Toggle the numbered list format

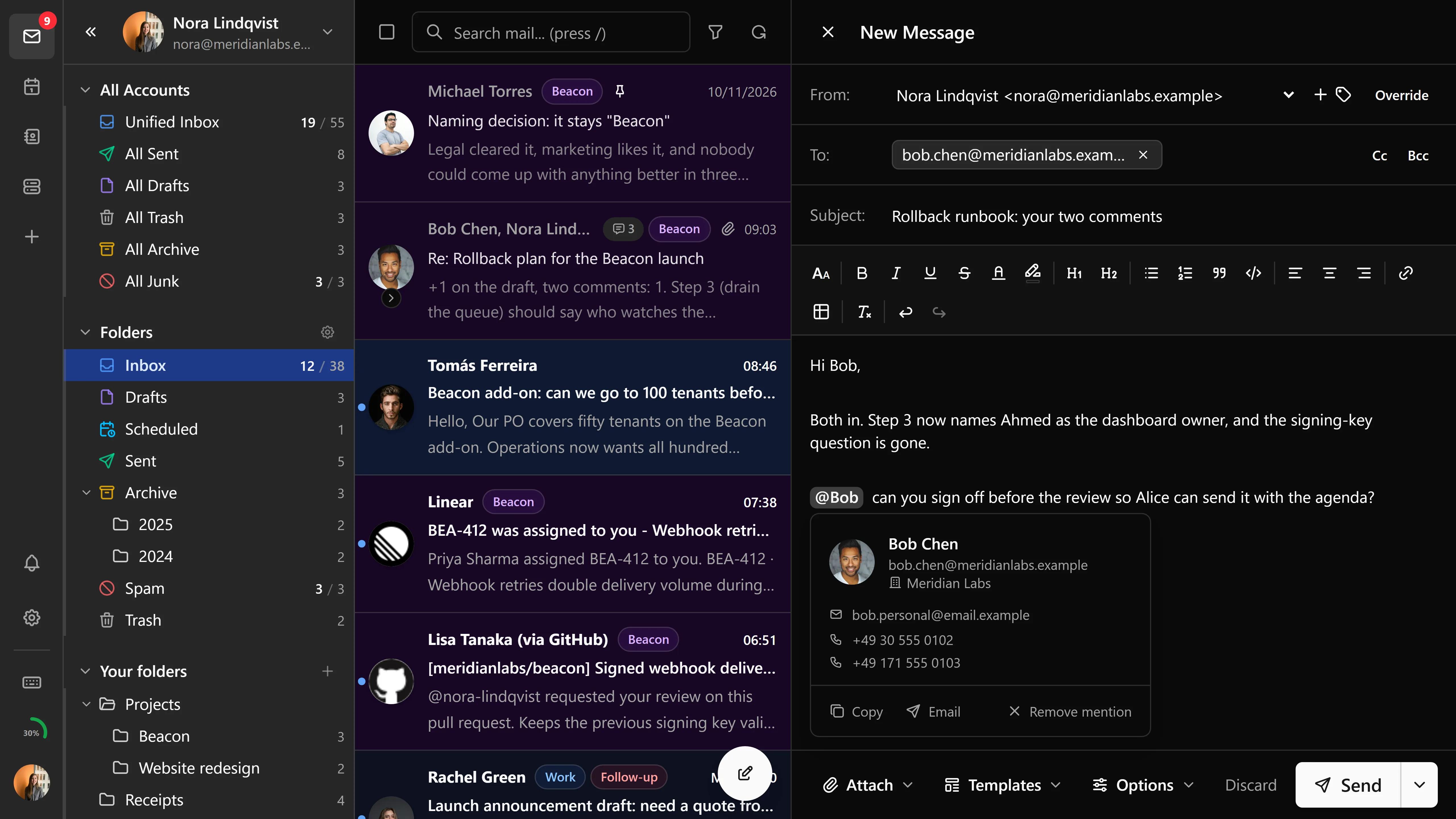coord(1185,274)
